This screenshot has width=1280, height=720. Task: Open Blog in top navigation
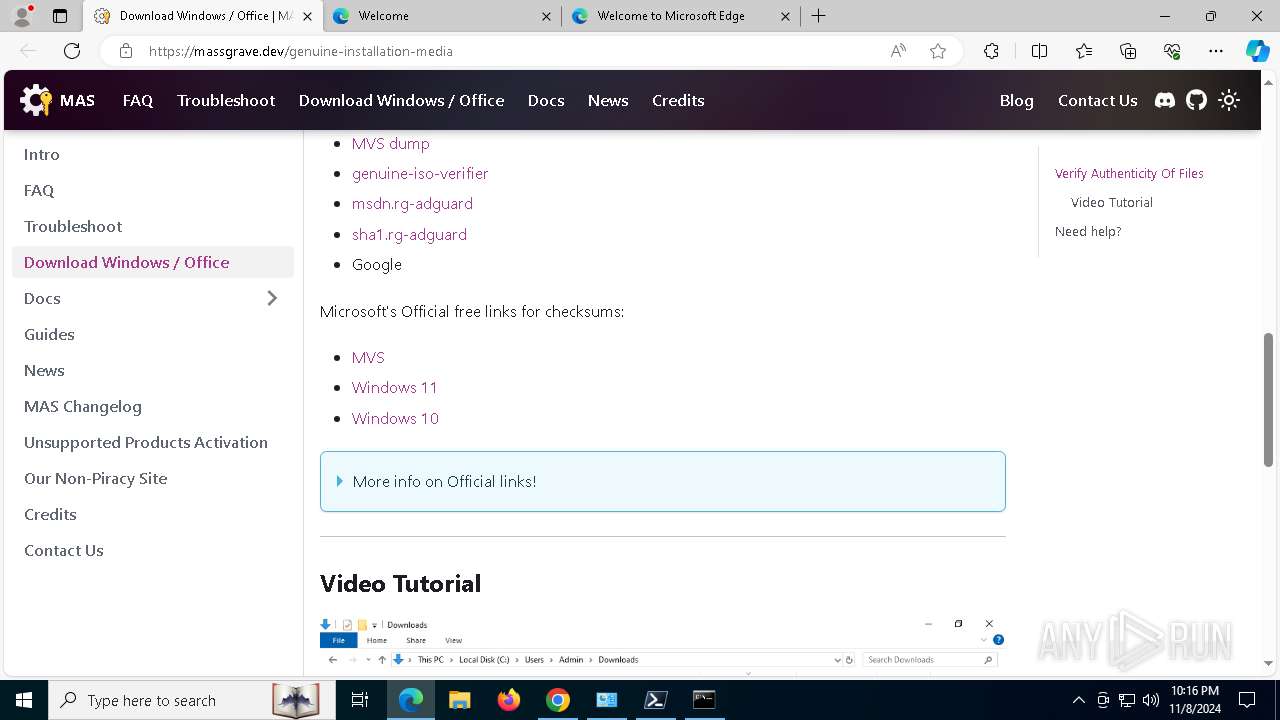pos(1016,100)
